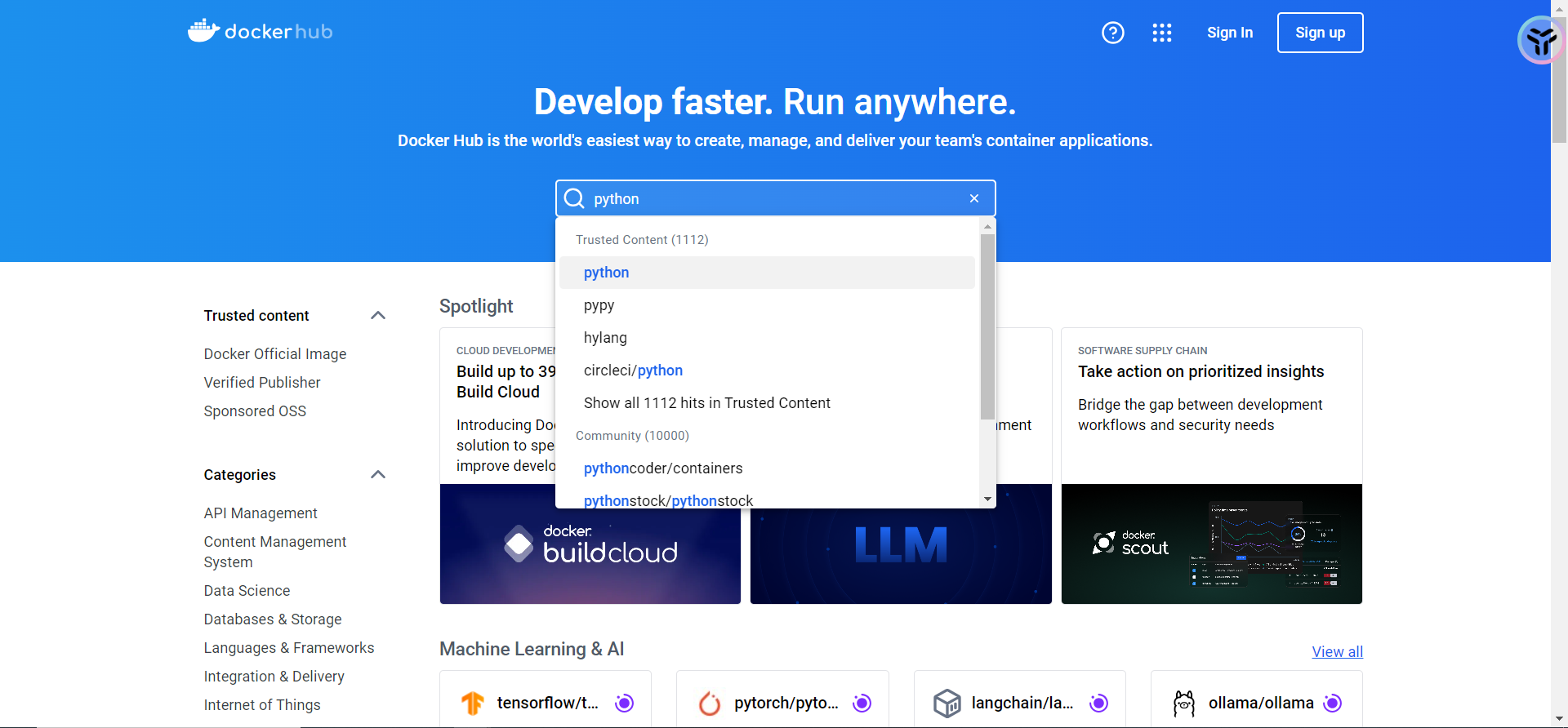Open the ollama/ollama repository card

point(1257,699)
